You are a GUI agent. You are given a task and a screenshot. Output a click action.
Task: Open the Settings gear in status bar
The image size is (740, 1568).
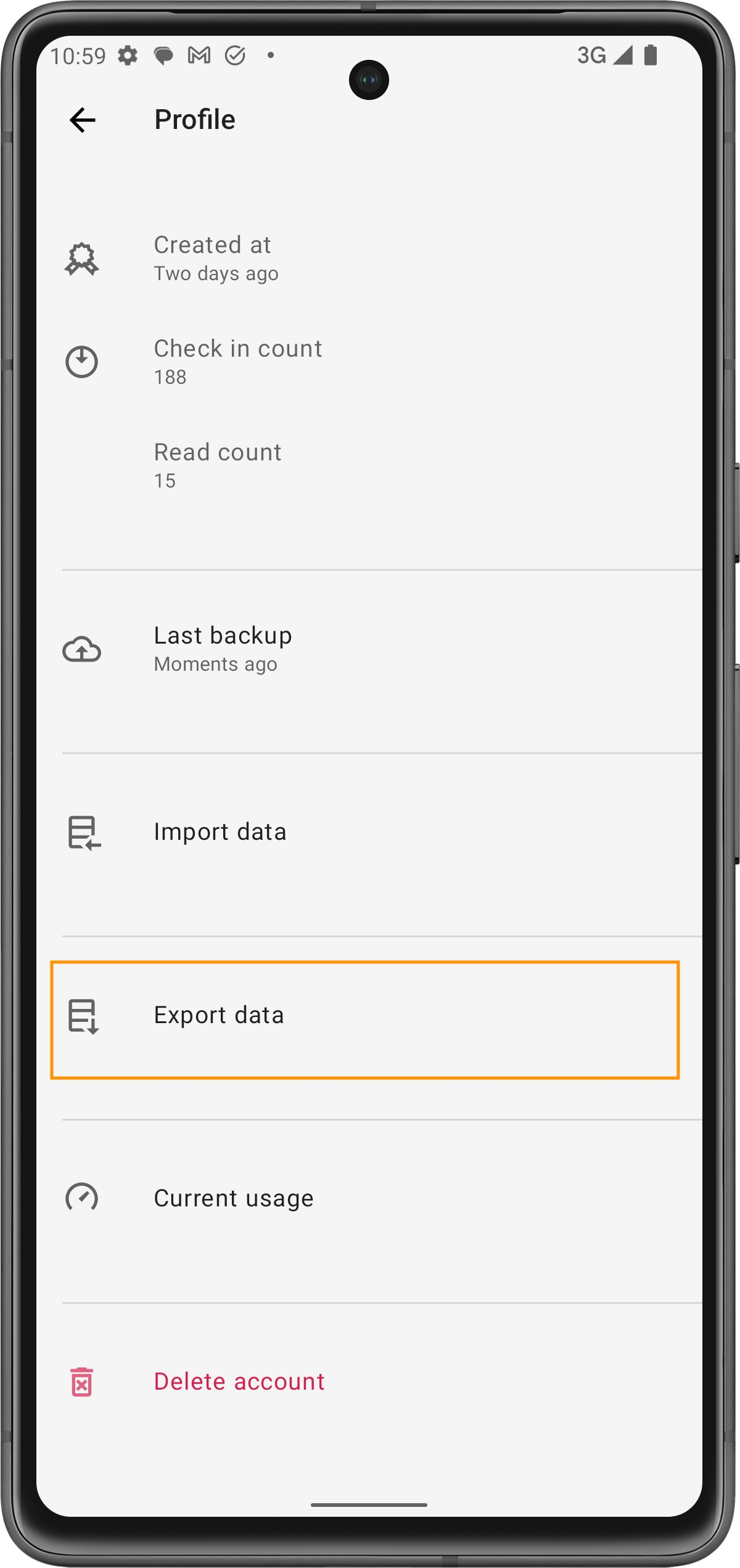click(x=128, y=56)
